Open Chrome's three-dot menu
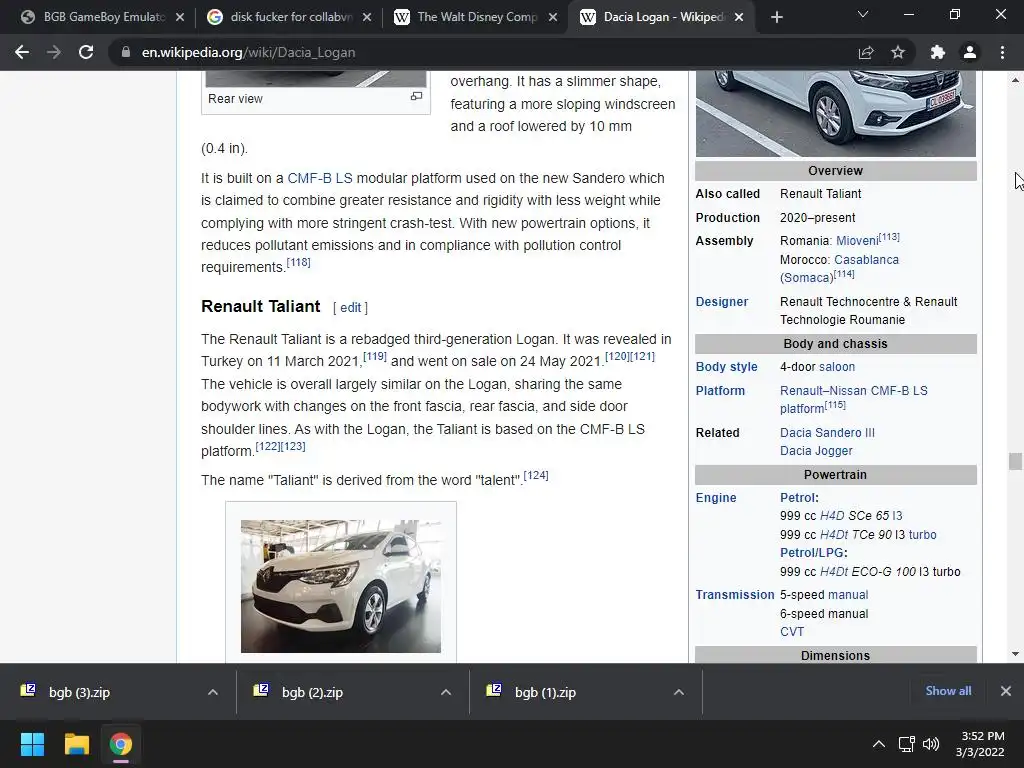The image size is (1024, 768). pos(1002,52)
